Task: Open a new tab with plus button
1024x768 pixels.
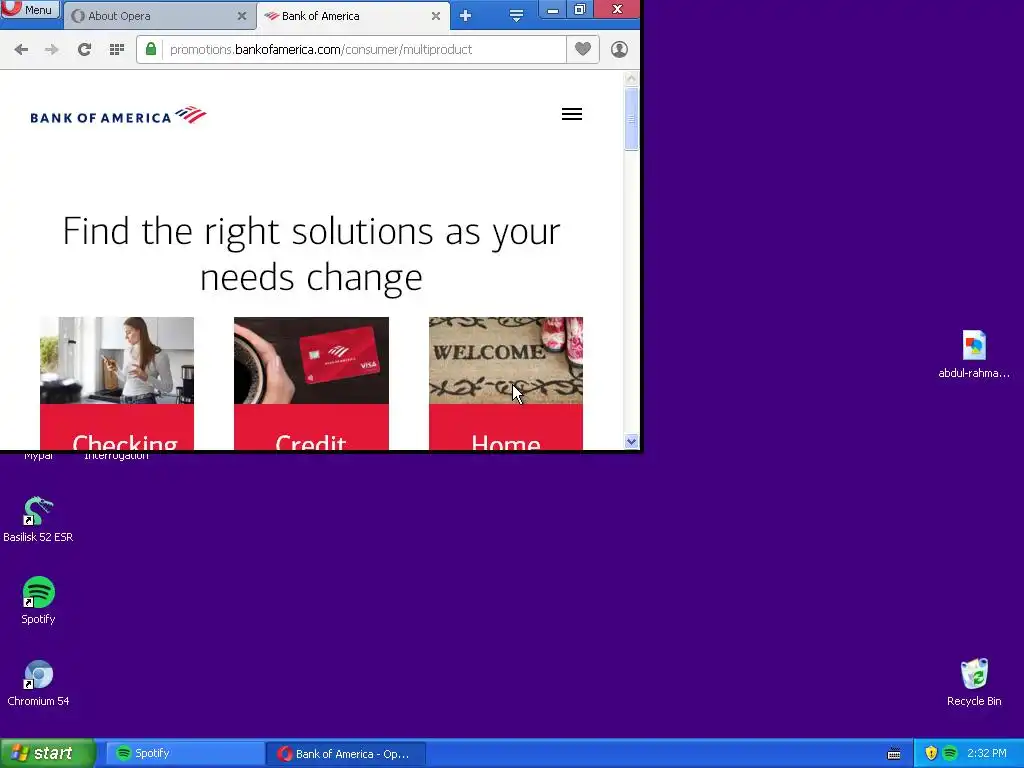Action: (465, 16)
